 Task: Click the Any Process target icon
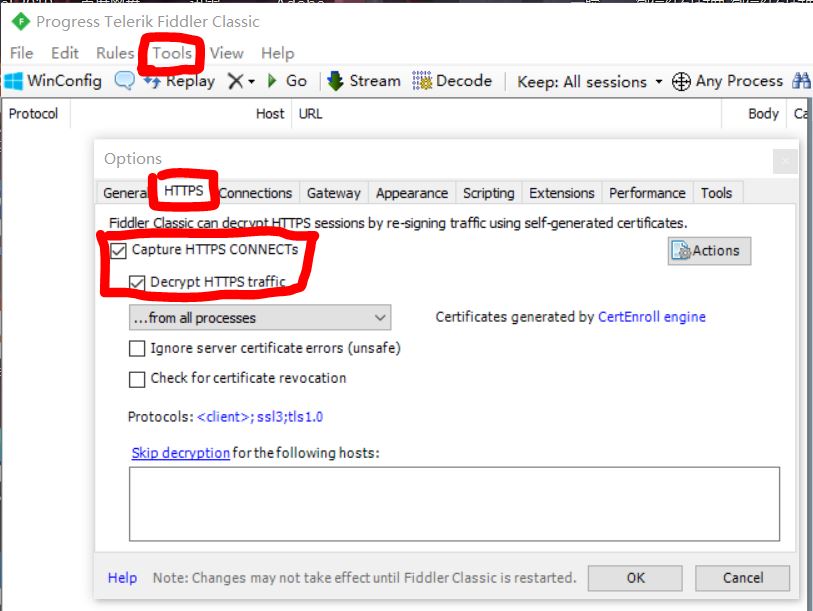point(681,81)
